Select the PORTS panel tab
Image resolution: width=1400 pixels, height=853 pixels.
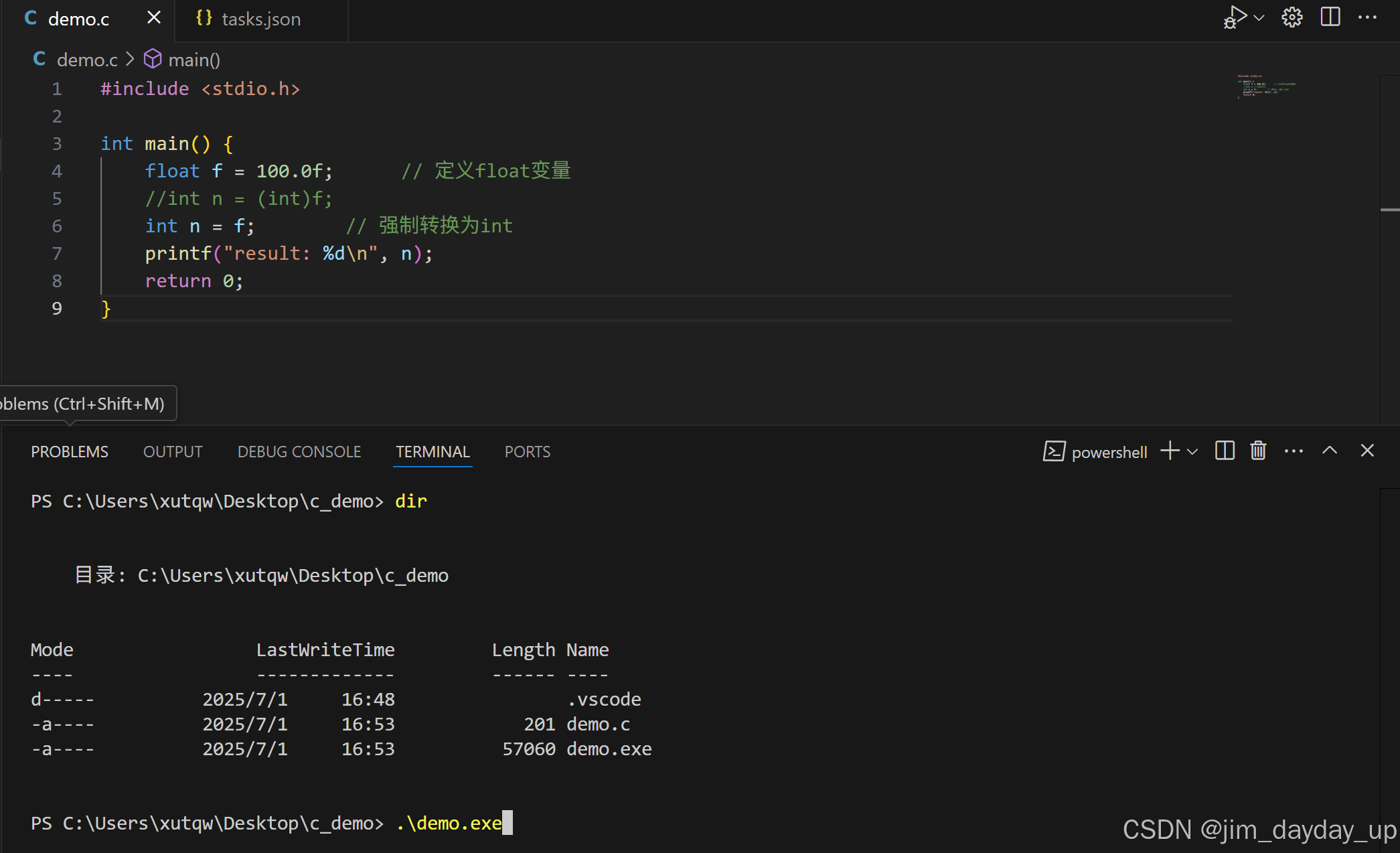(x=527, y=452)
